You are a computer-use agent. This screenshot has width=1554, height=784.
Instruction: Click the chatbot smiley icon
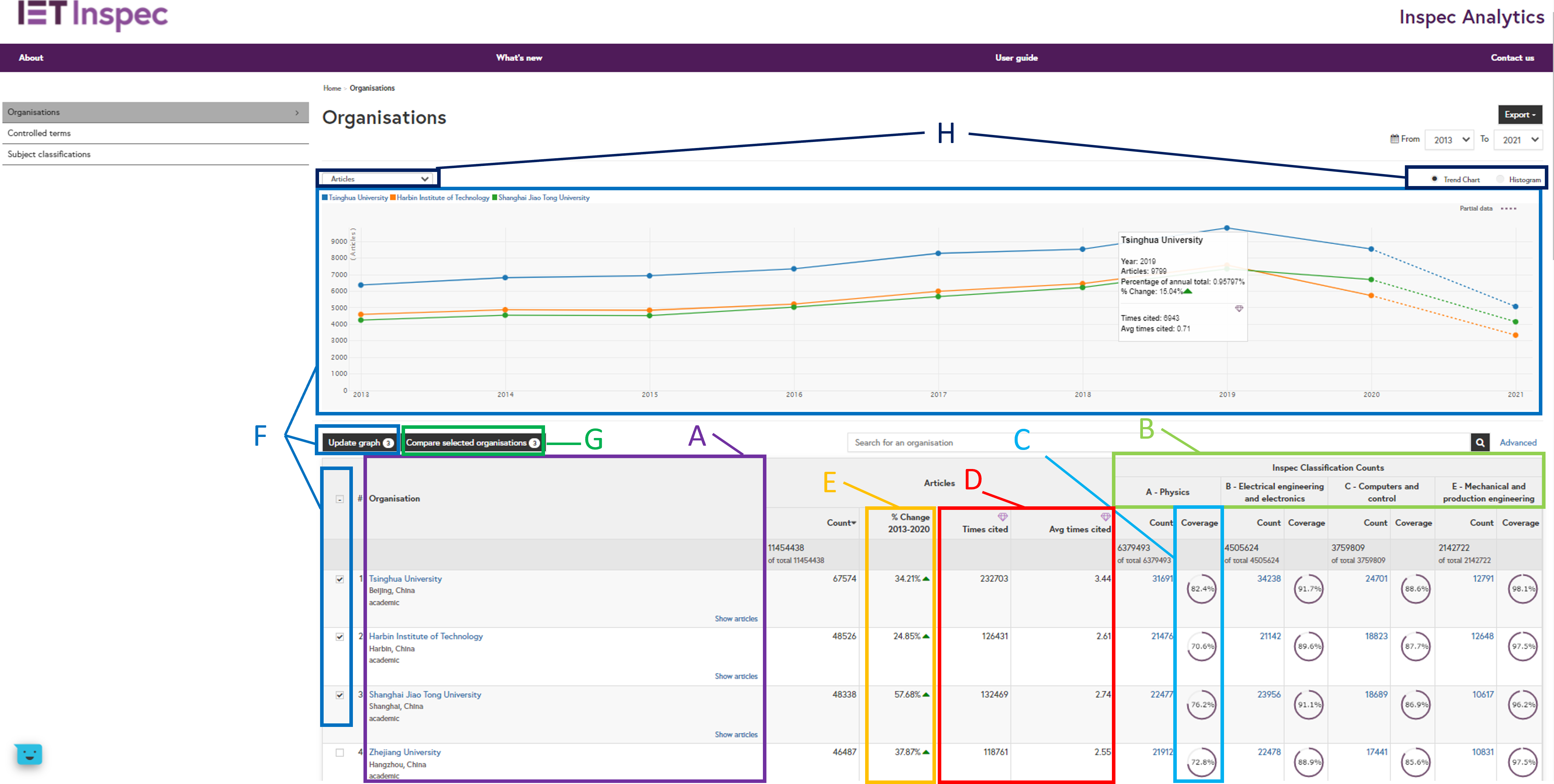coord(29,754)
